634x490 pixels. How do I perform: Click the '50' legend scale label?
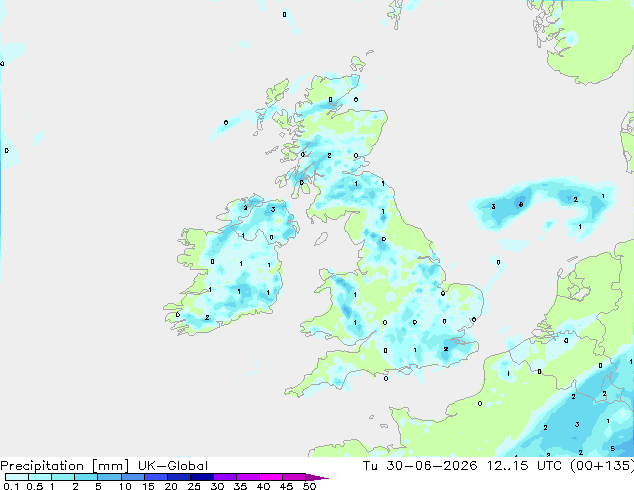coord(309,486)
